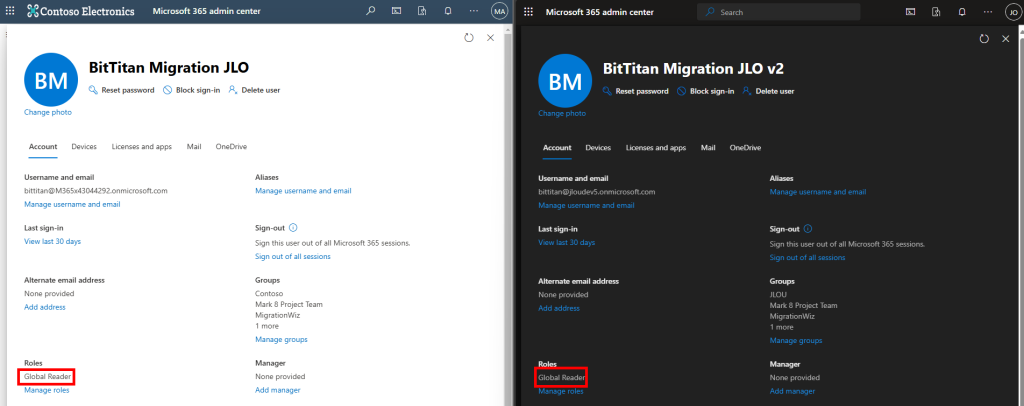Click Sign-out info icon in dark panel
Image resolution: width=1024 pixels, height=406 pixels.
tap(807, 229)
